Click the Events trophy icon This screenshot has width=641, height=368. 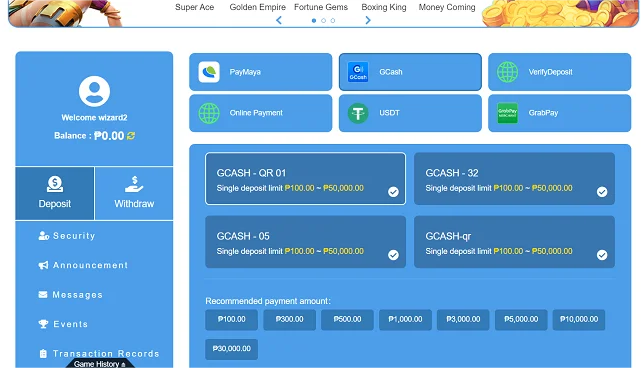[x=43, y=324]
